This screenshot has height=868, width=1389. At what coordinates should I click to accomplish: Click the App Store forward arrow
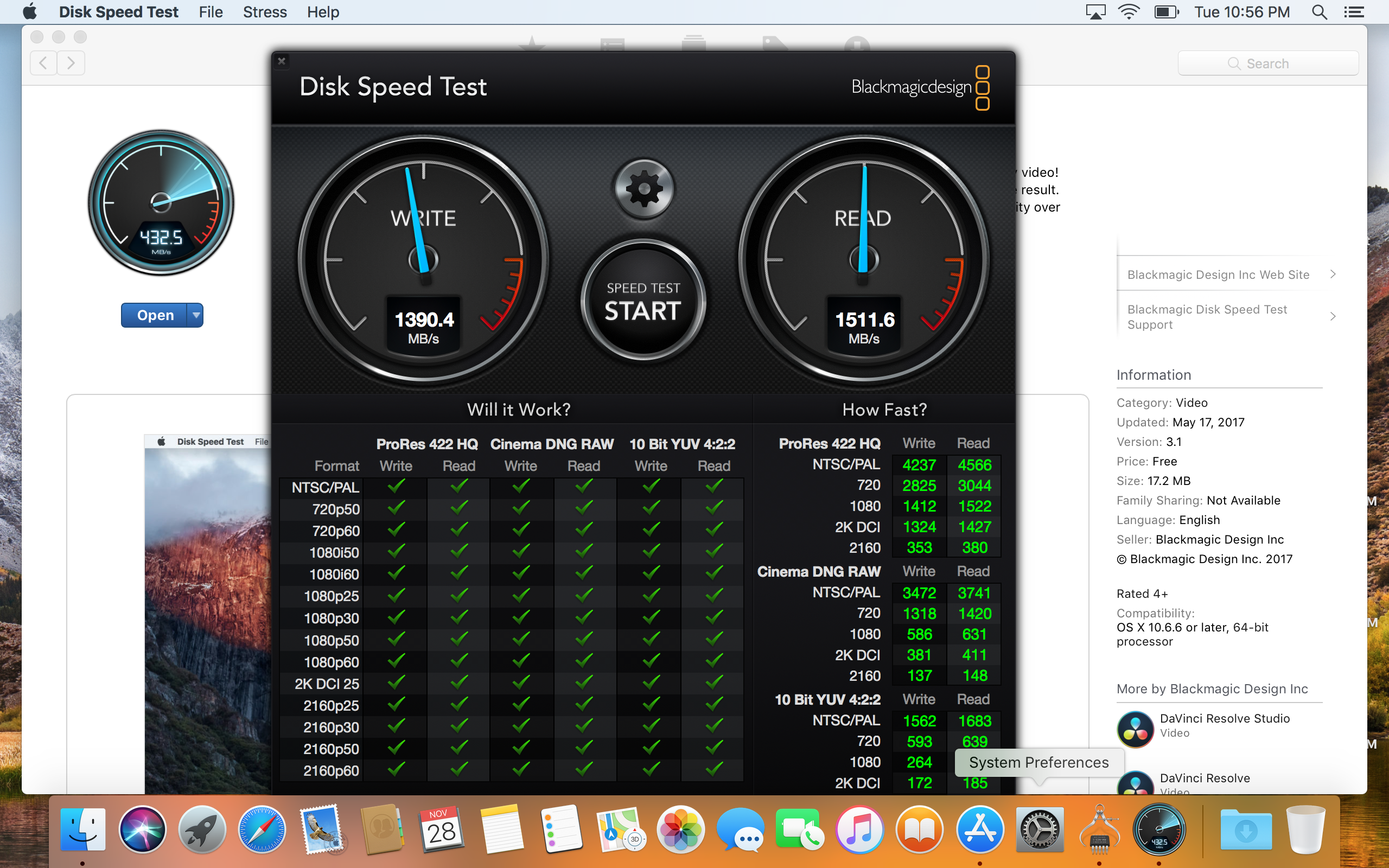click(71, 62)
